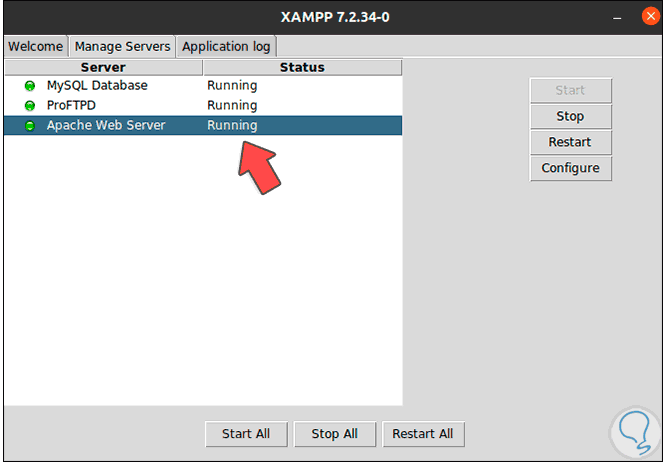Image resolution: width=668 pixels, height=462 pixels.
Task: Click the Restart button for selected server
Action: tap(570, 142)
